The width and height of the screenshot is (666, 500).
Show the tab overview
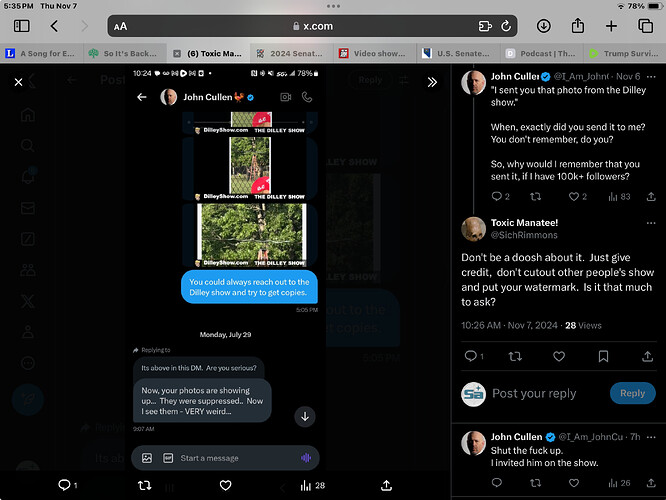point(646,26)
